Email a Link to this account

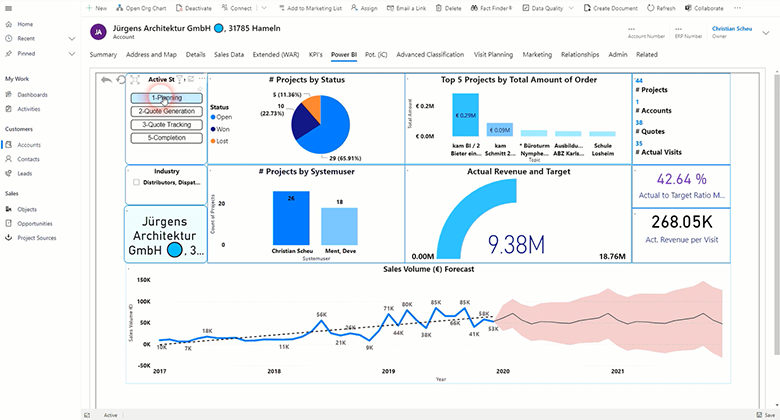406,8
